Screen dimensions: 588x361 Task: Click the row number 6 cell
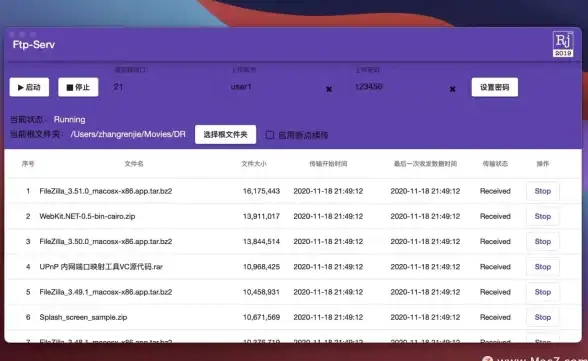pyautogui.click(x=28, y=317)
